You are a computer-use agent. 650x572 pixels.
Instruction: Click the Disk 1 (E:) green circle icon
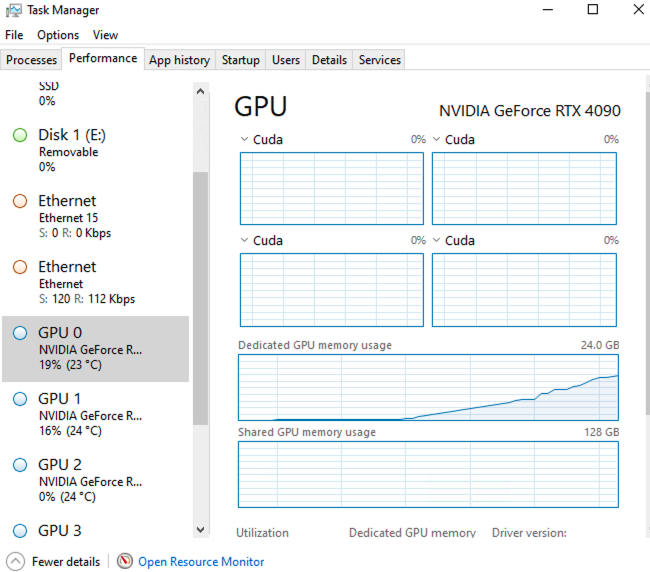pos(20,135)
